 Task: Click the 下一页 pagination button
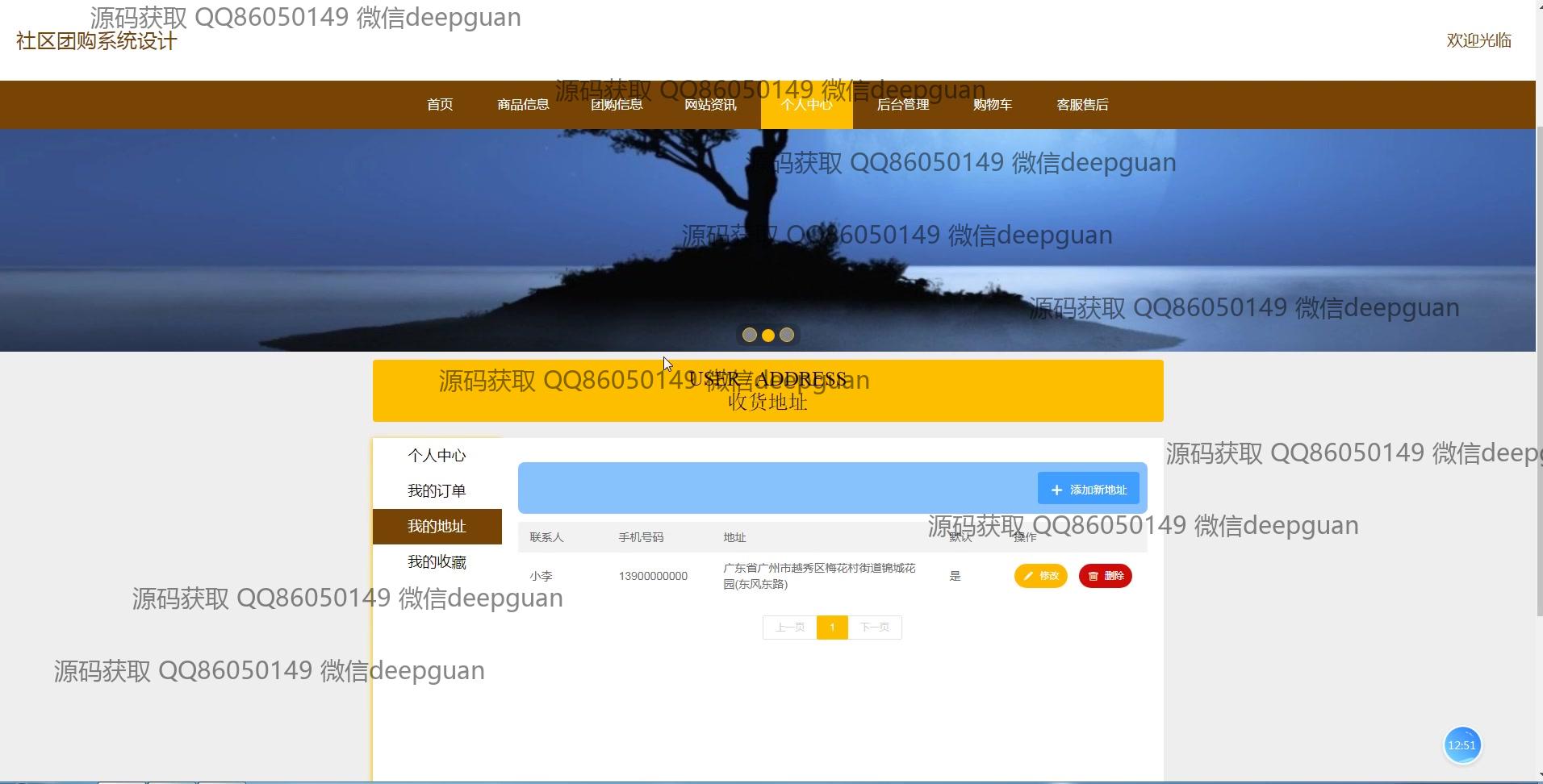coord(875,628)
